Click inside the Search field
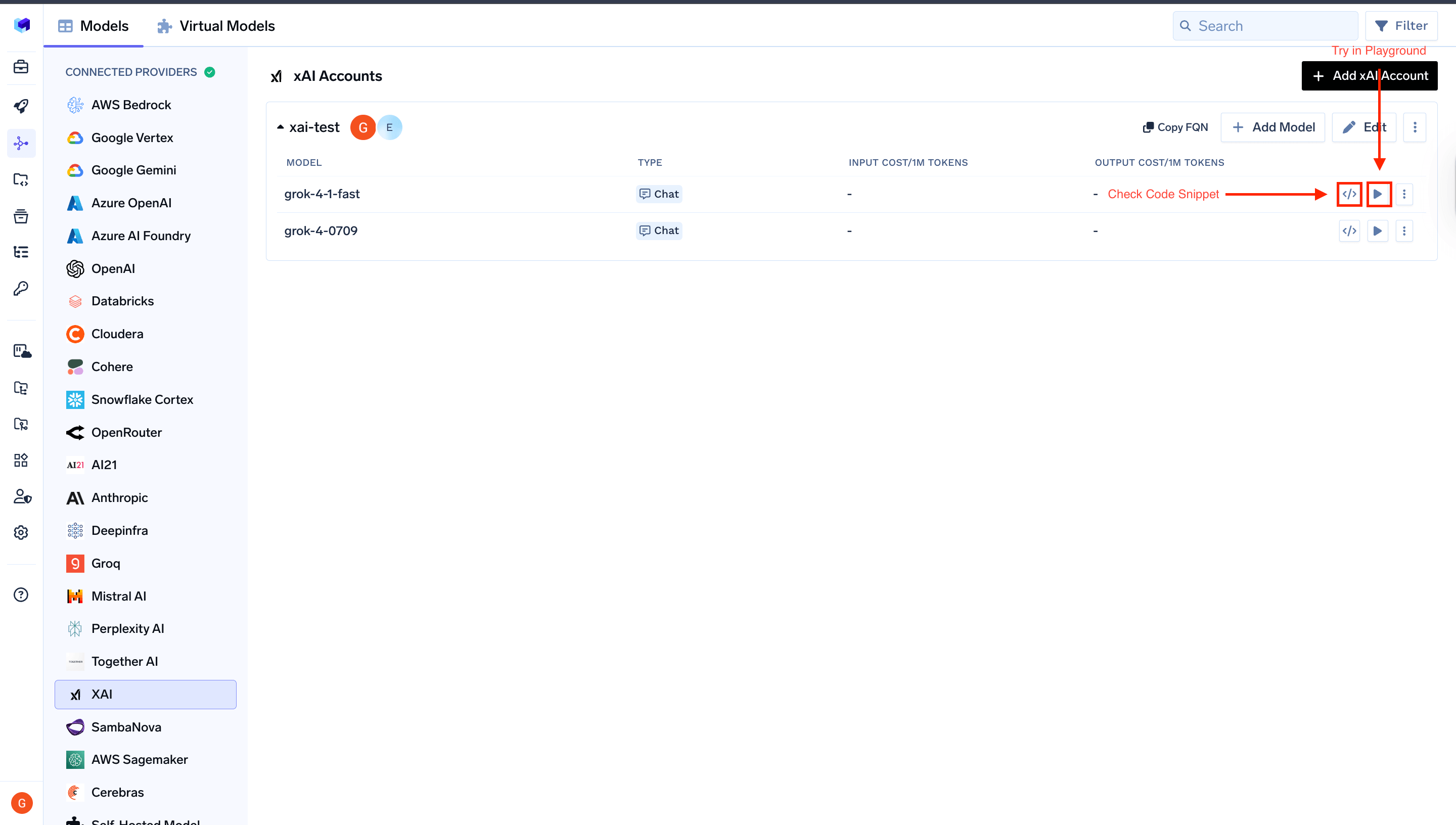Screen dimensions: 1456x825 [x=1264, y=25]
